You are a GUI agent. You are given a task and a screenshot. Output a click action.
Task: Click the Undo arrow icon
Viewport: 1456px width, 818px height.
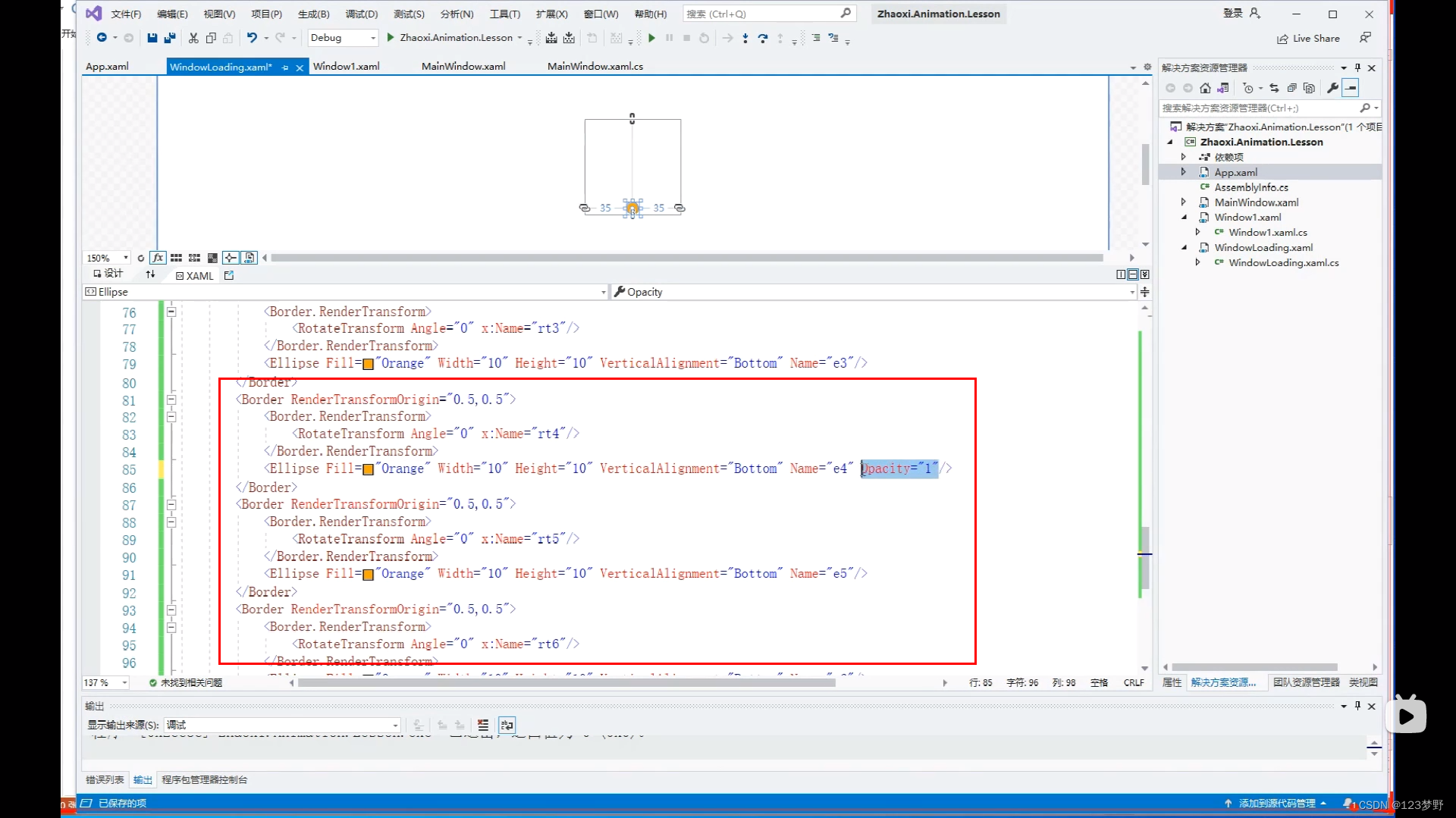coord(252,38)
